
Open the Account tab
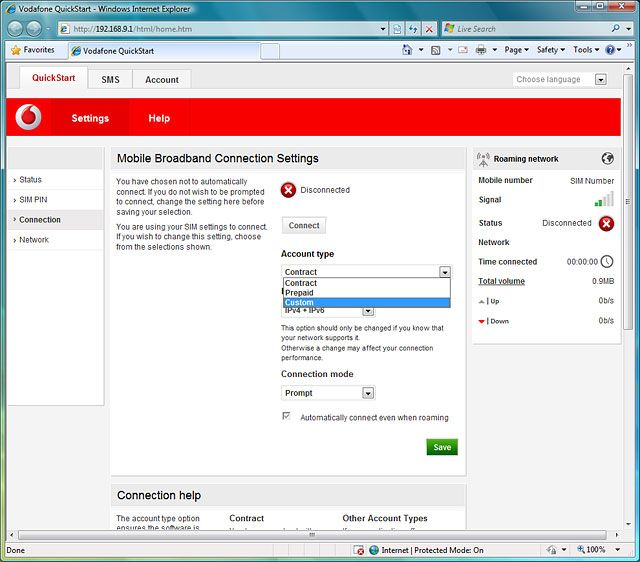coord(162,80)
